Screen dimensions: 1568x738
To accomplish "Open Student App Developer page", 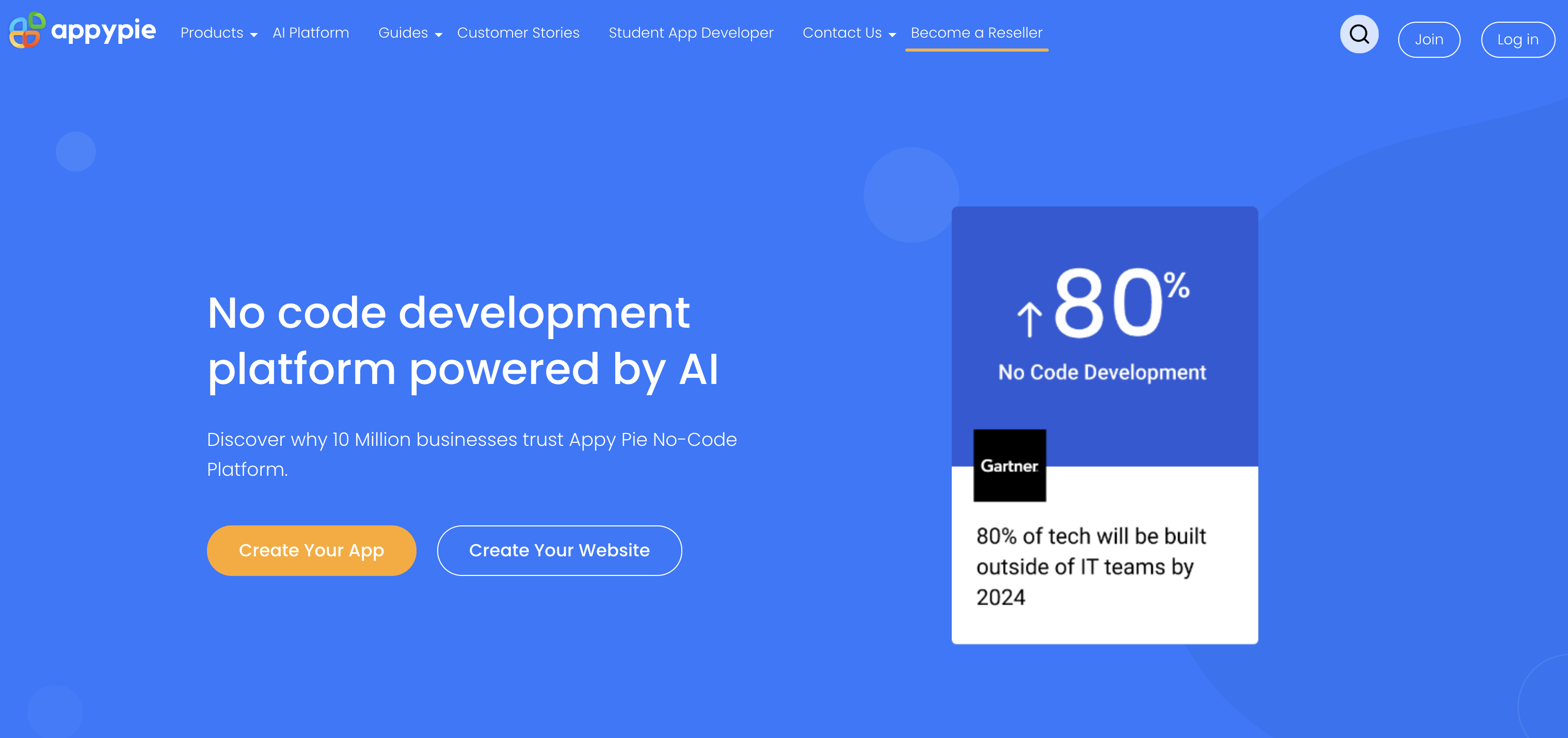I will (691, 33).
